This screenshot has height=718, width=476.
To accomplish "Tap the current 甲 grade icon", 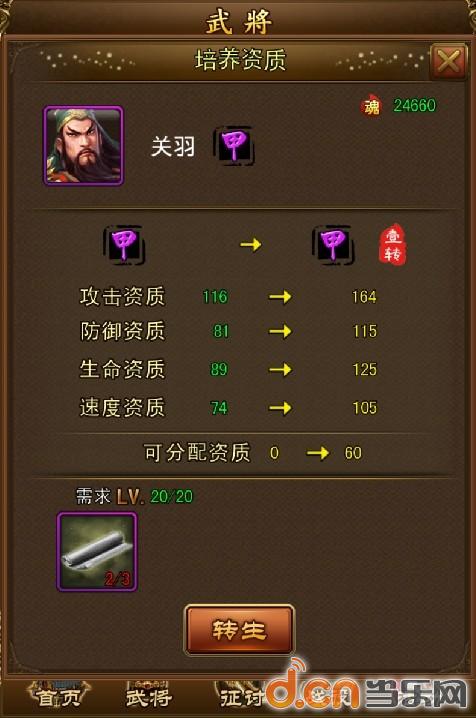I will [124, 245].
